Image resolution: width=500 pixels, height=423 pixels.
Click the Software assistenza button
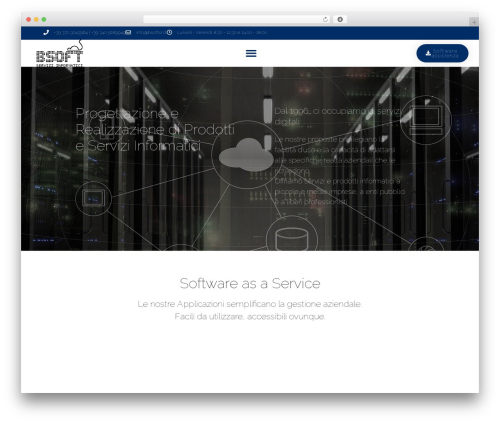(x=442, y=53)
